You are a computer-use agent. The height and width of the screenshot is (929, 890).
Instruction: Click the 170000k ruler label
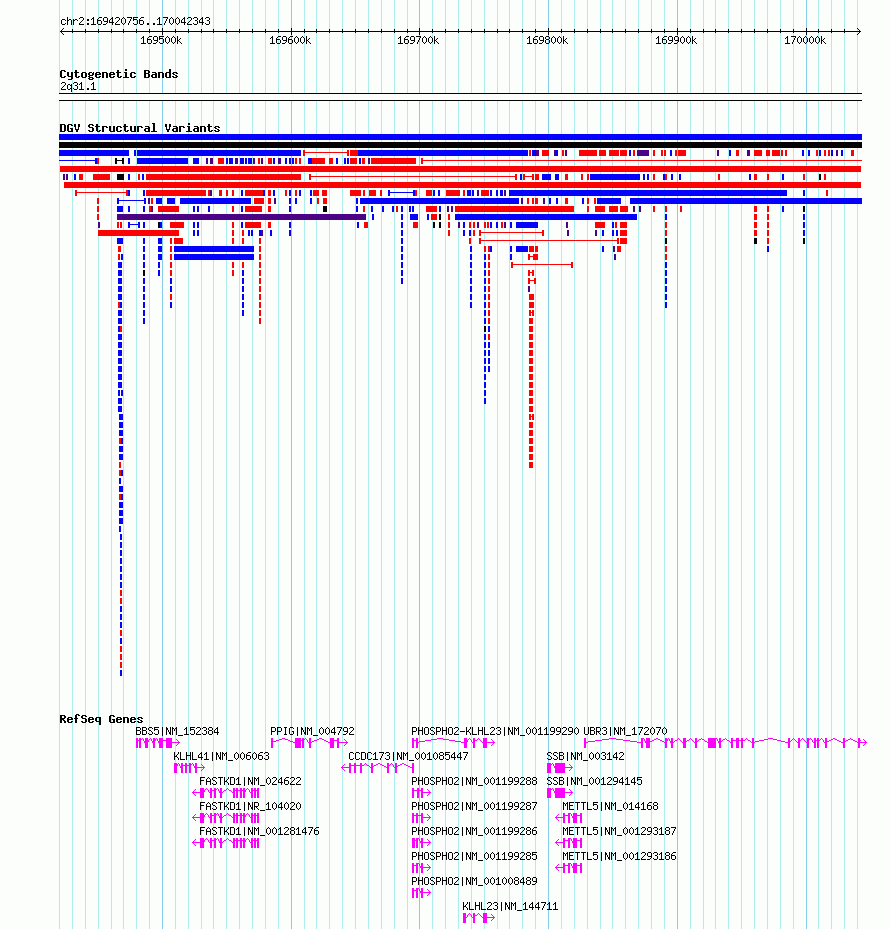click(805, 40)
